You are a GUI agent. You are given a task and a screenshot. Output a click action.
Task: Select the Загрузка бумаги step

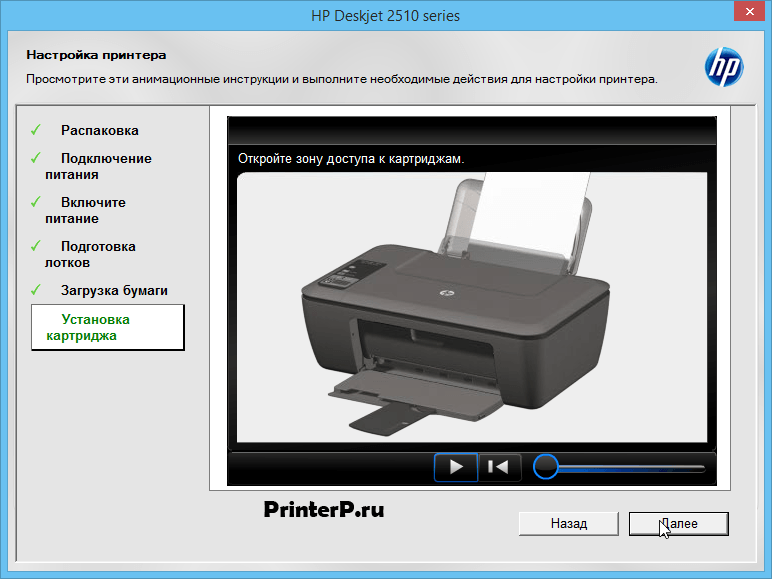click(x=114, y=290)
